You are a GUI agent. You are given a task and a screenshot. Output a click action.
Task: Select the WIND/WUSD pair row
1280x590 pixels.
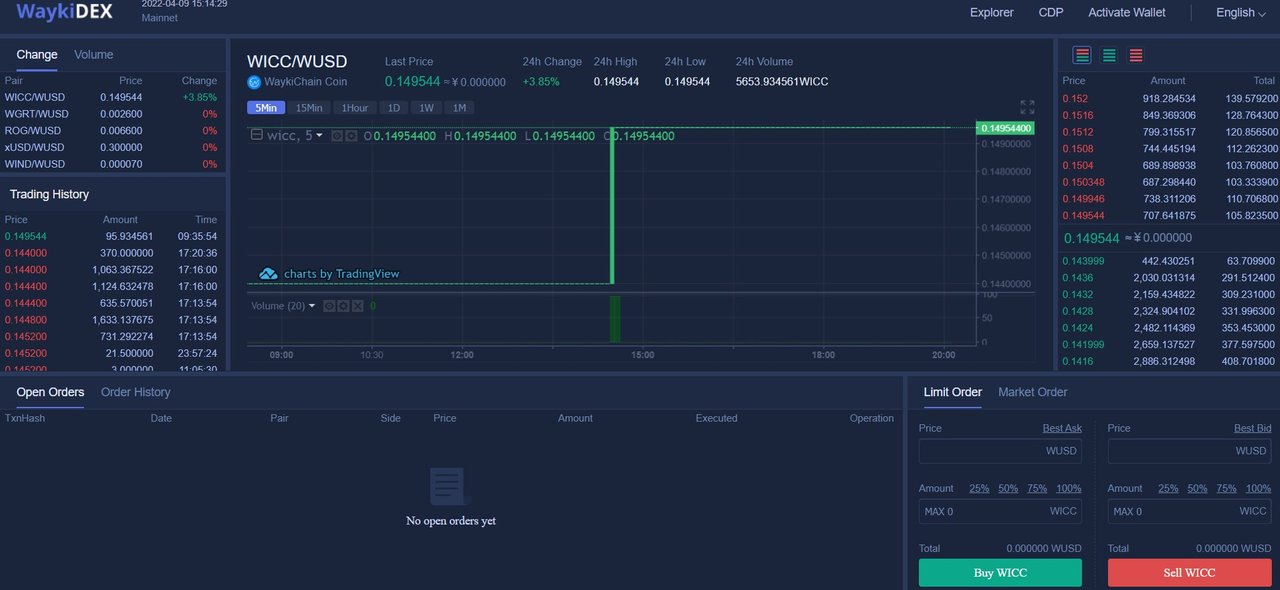coord(111,164)
